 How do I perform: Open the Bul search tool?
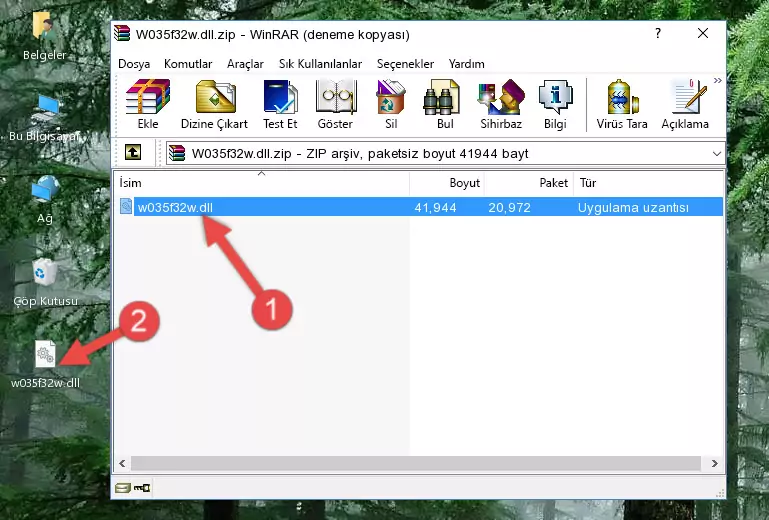click(x=445, y=104)
